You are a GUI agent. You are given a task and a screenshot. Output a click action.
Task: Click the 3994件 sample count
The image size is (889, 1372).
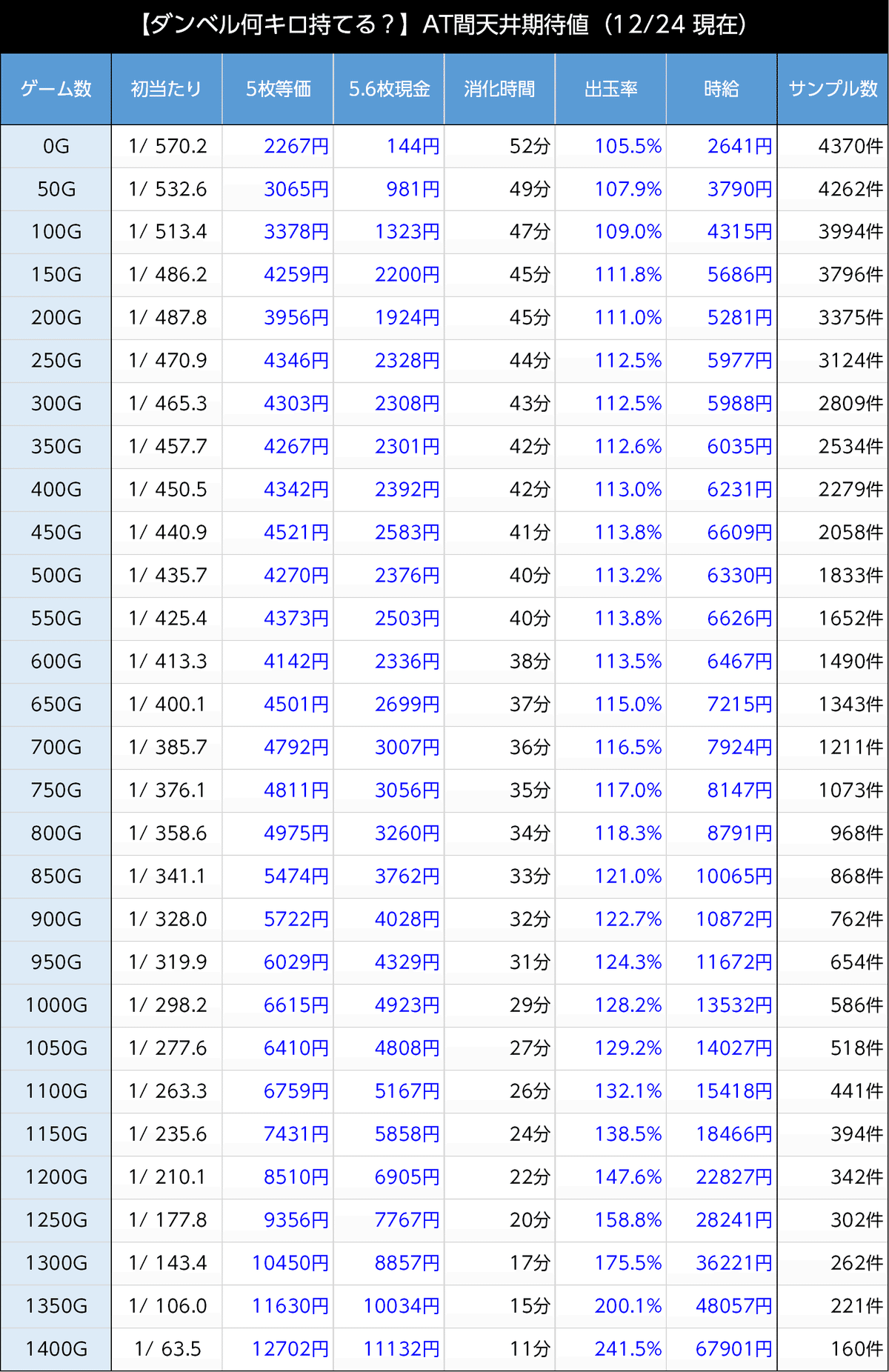coord(850,233)
